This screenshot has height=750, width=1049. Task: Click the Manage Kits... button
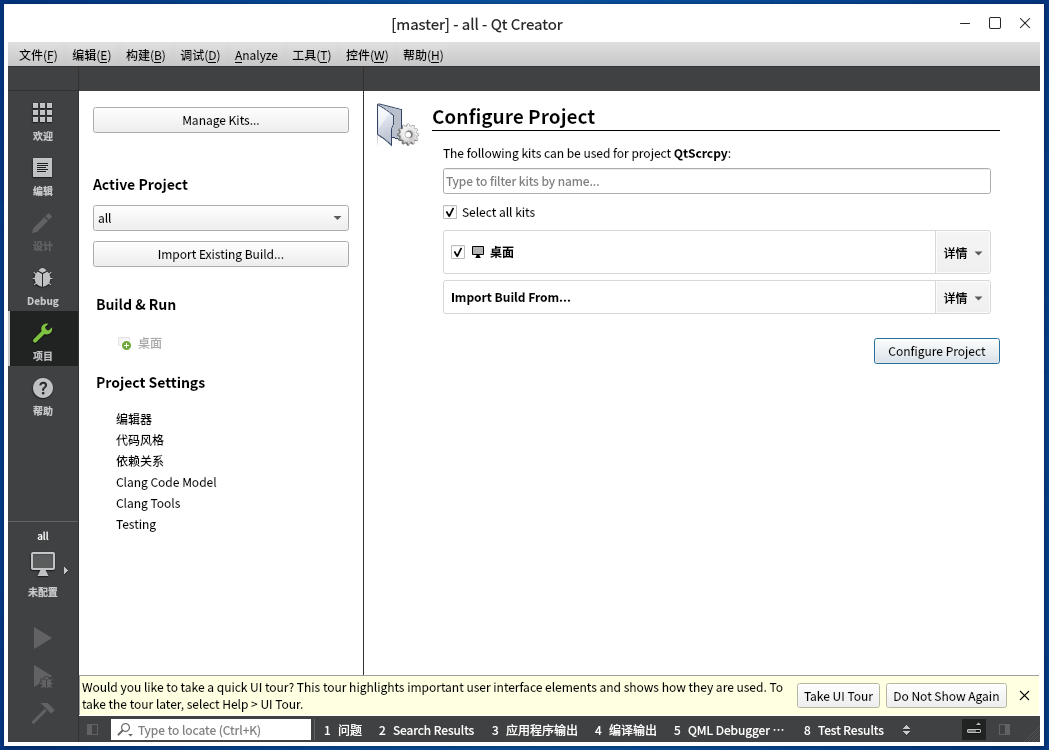[x=220, y=120]
